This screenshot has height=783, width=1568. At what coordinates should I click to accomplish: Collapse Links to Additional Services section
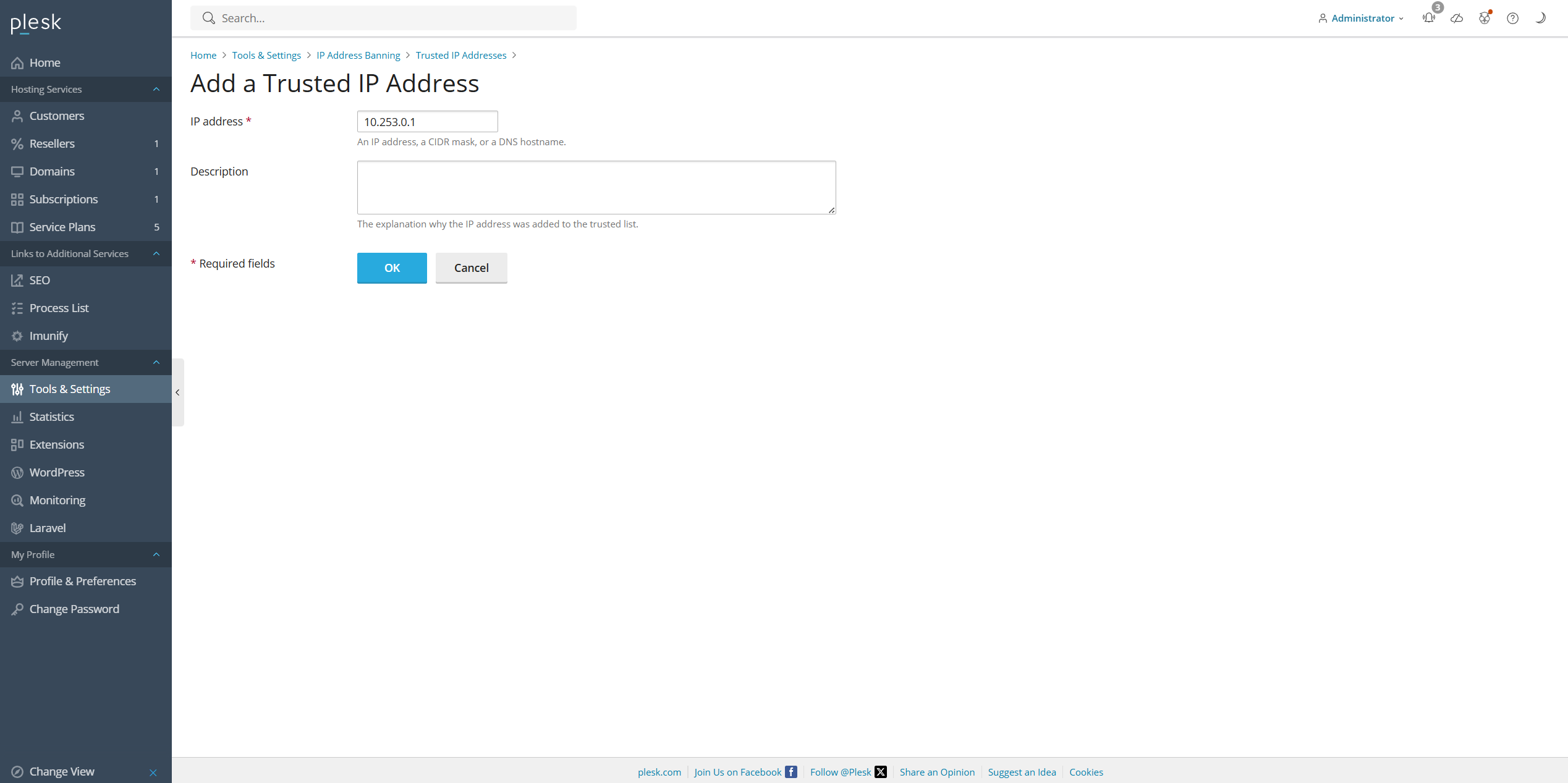[156, 254]
